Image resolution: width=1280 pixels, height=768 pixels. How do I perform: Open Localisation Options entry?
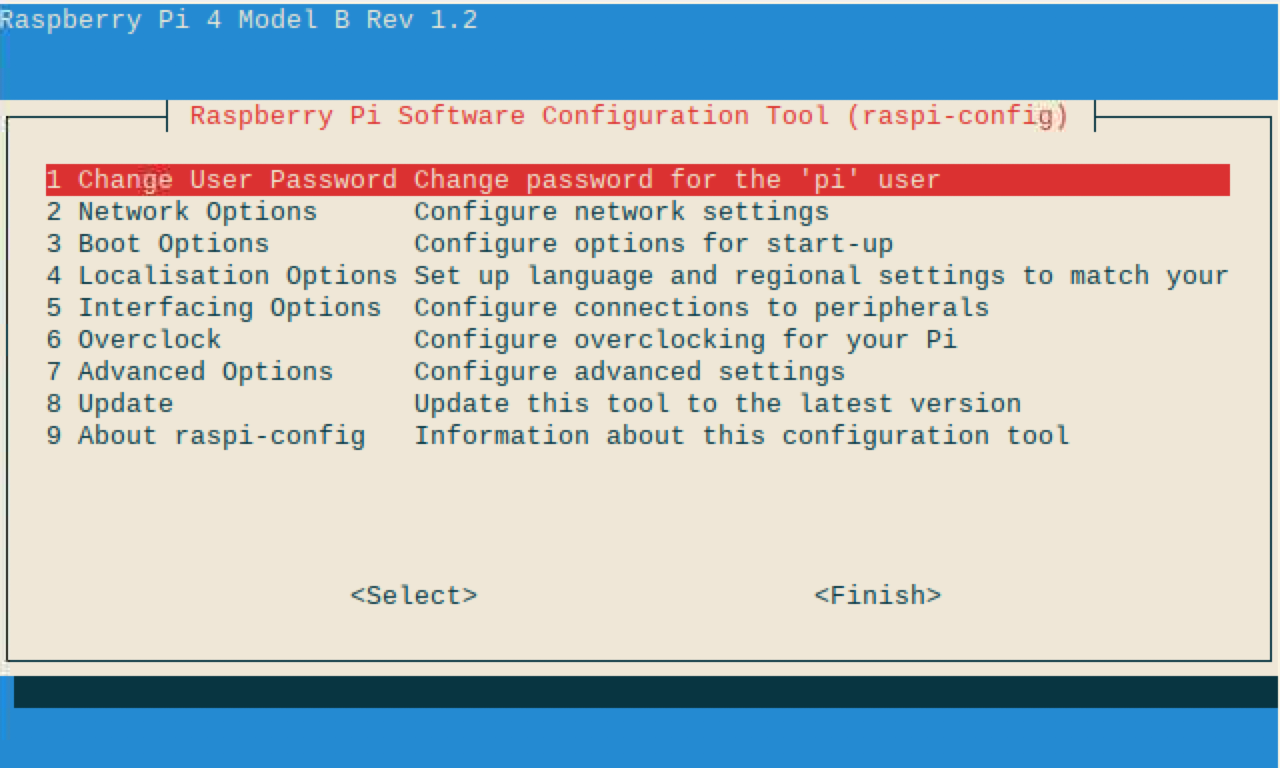(638, 276)
